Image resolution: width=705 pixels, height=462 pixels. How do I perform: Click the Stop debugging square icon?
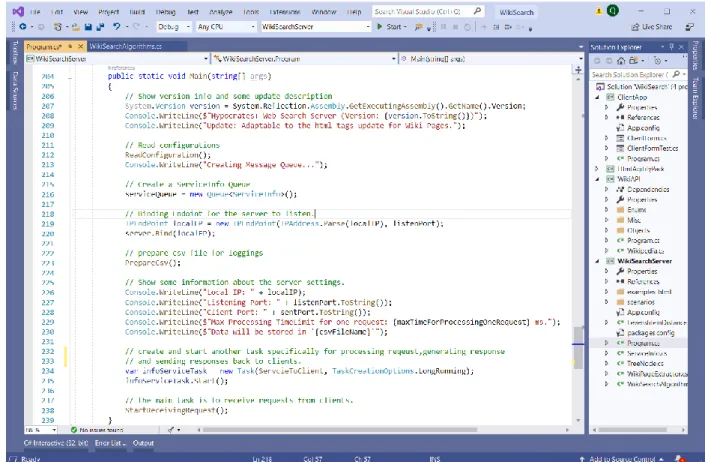455,27
